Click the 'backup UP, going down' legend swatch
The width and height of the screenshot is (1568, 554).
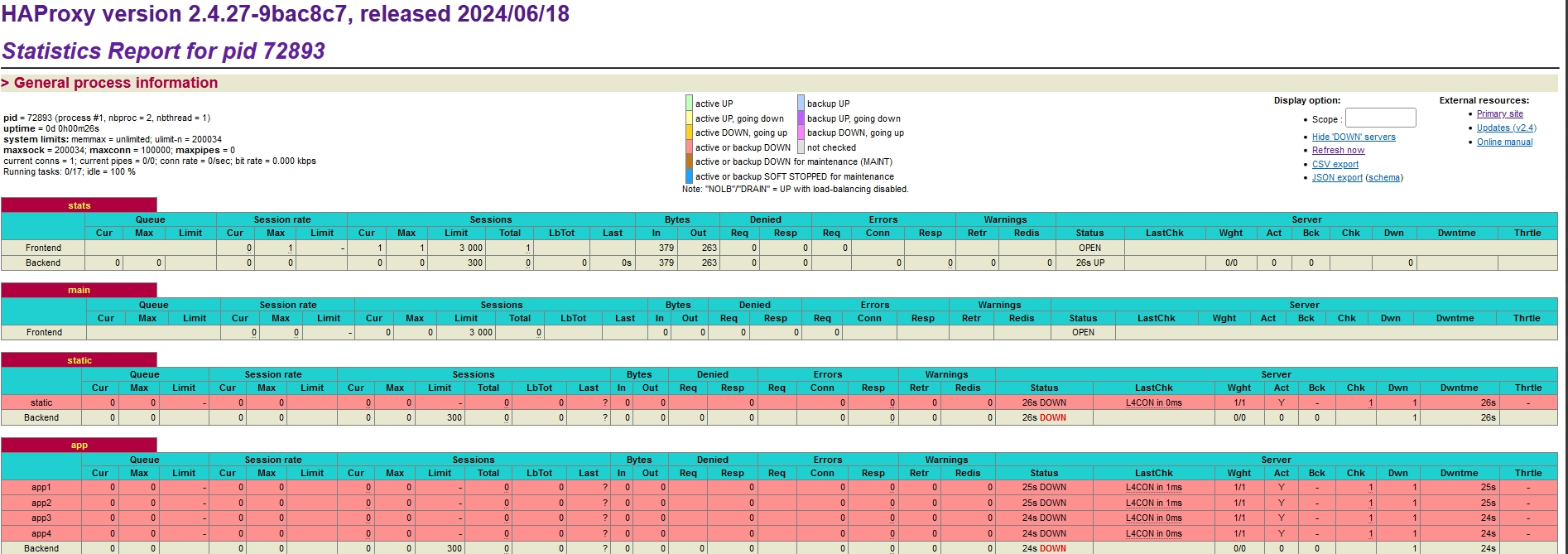801,118
